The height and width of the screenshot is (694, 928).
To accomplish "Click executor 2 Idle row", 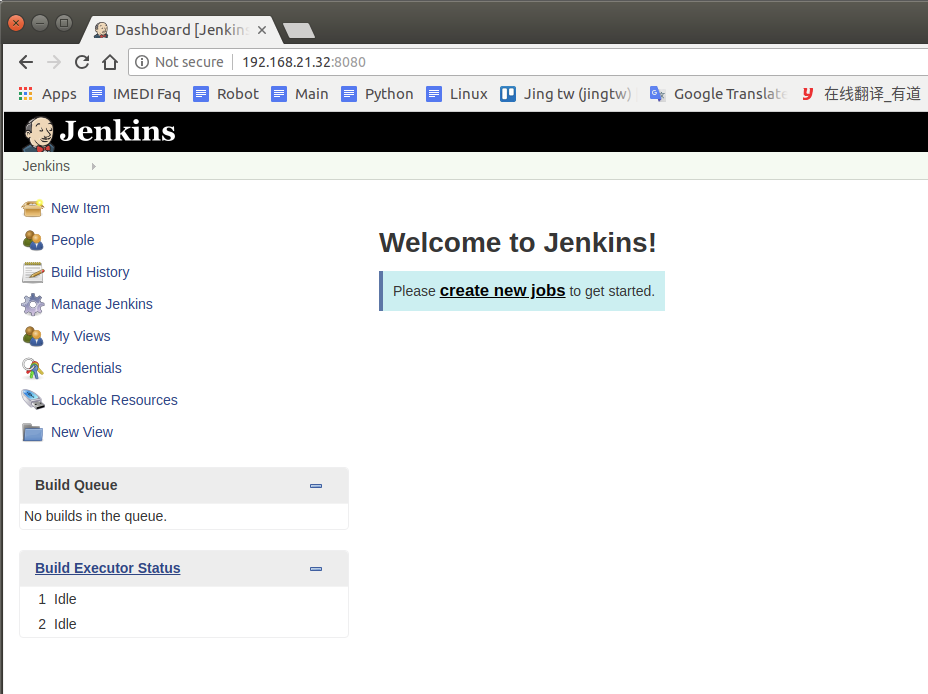I will pyautogui.click(x=183, y=624).
